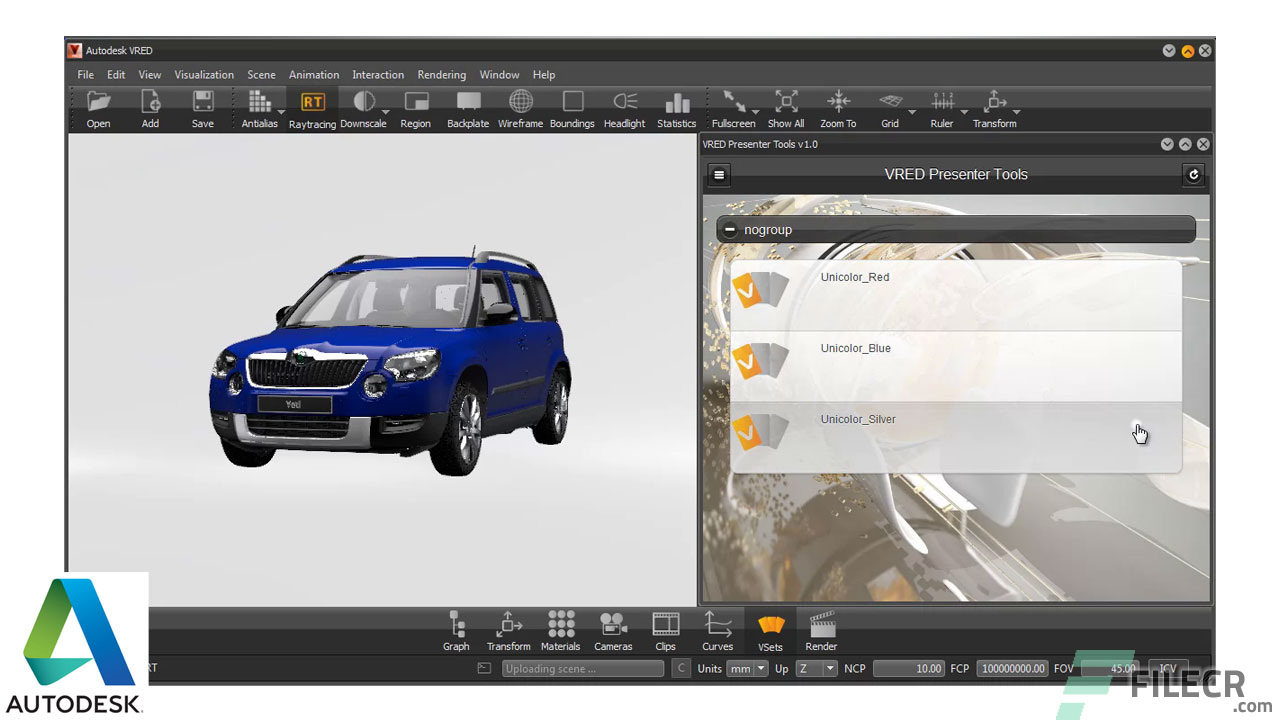Select the Unicolor_Silver variant set
The height and width of the screenshot is (720, 1280).
pos(956,438)
